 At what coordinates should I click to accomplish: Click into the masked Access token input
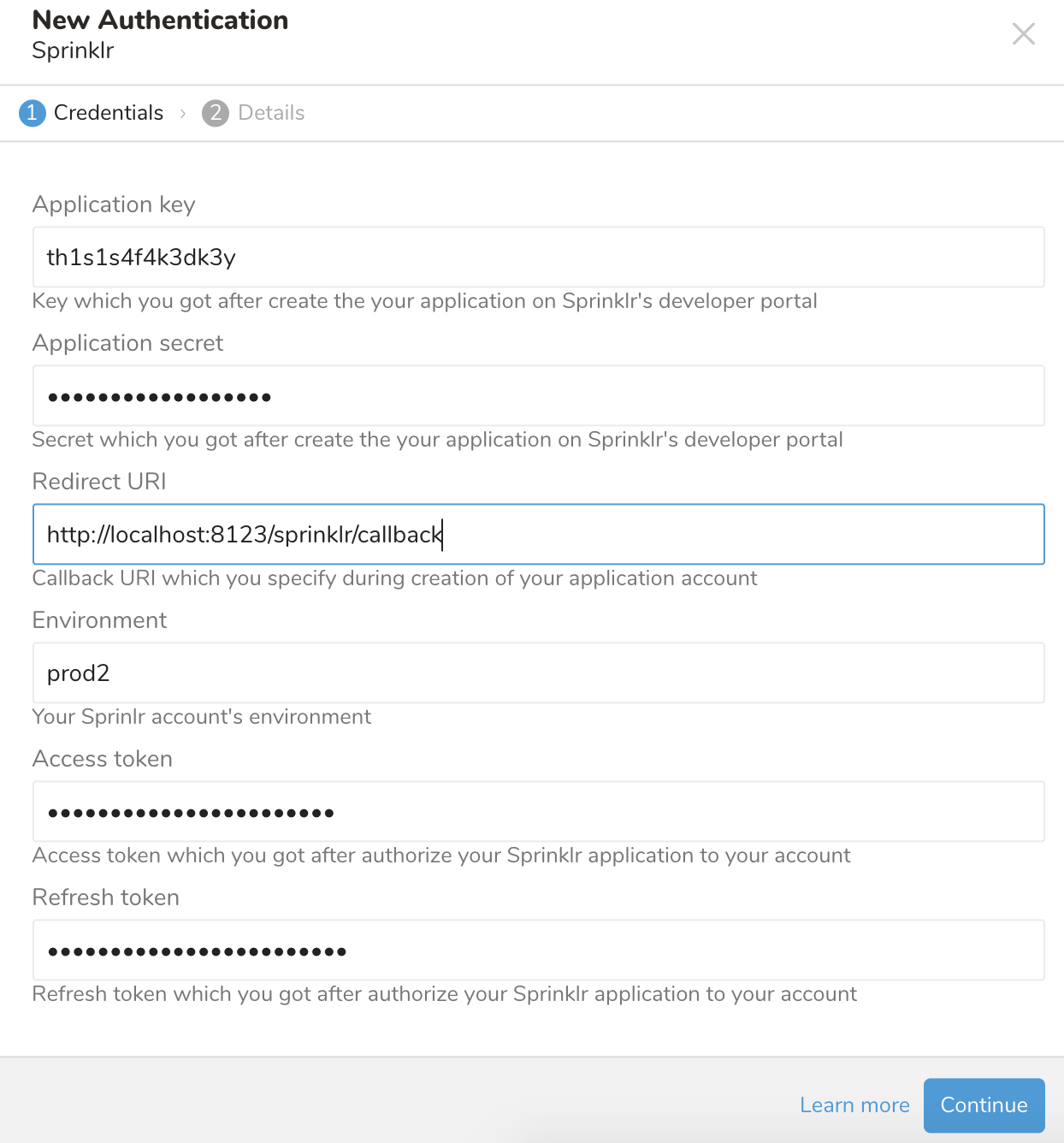click(x=538, y=812)
